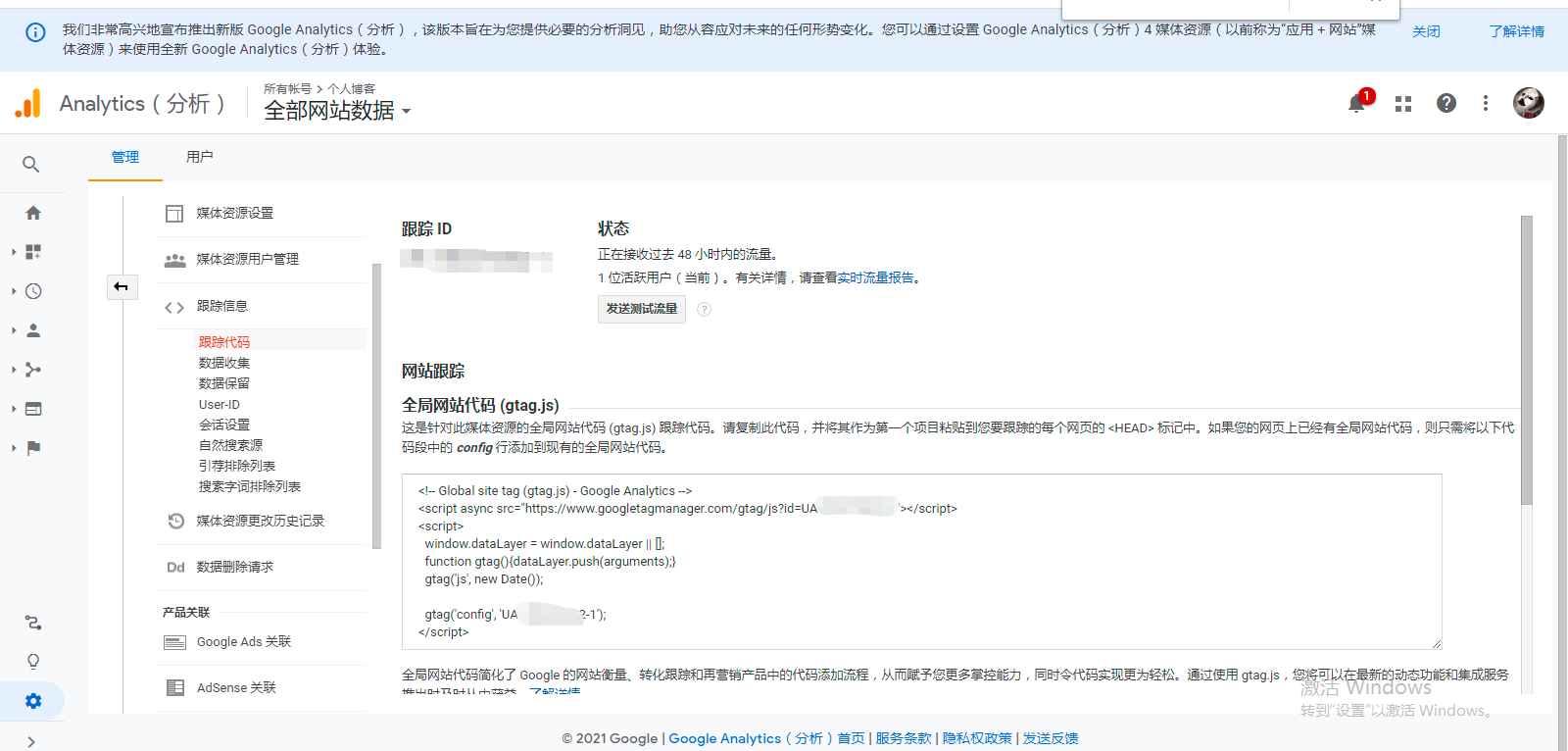Open Customization dashboards icon in sidebar
The height and width of the screenshot is (751, 1568).
(x=33, y=252)
